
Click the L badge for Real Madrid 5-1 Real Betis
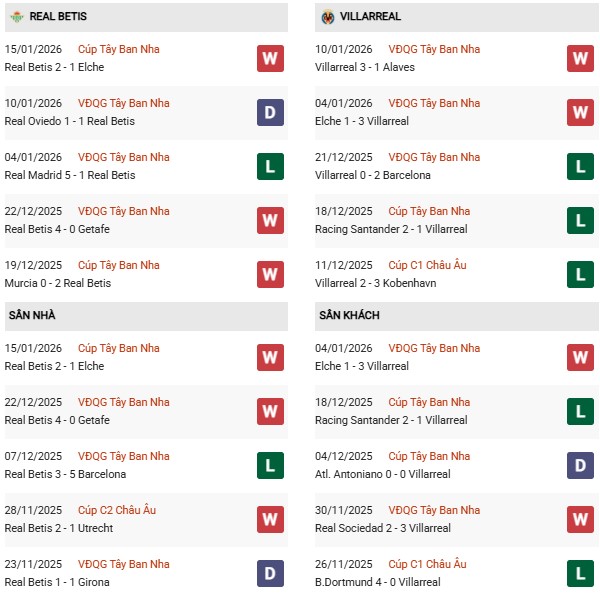point(270,166)
